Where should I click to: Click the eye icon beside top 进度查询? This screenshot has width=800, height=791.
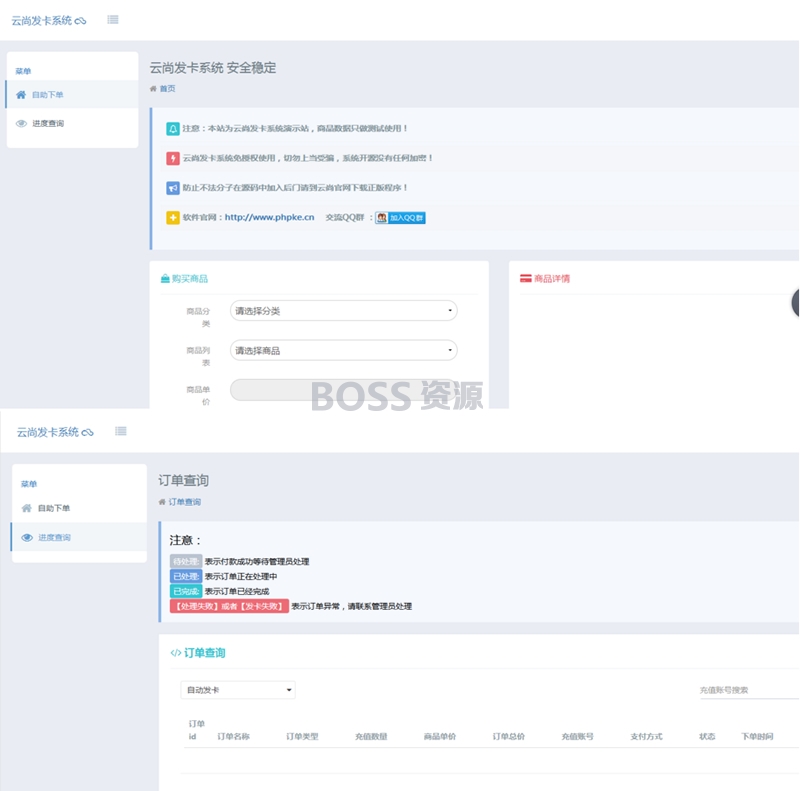tap(21, 123)
